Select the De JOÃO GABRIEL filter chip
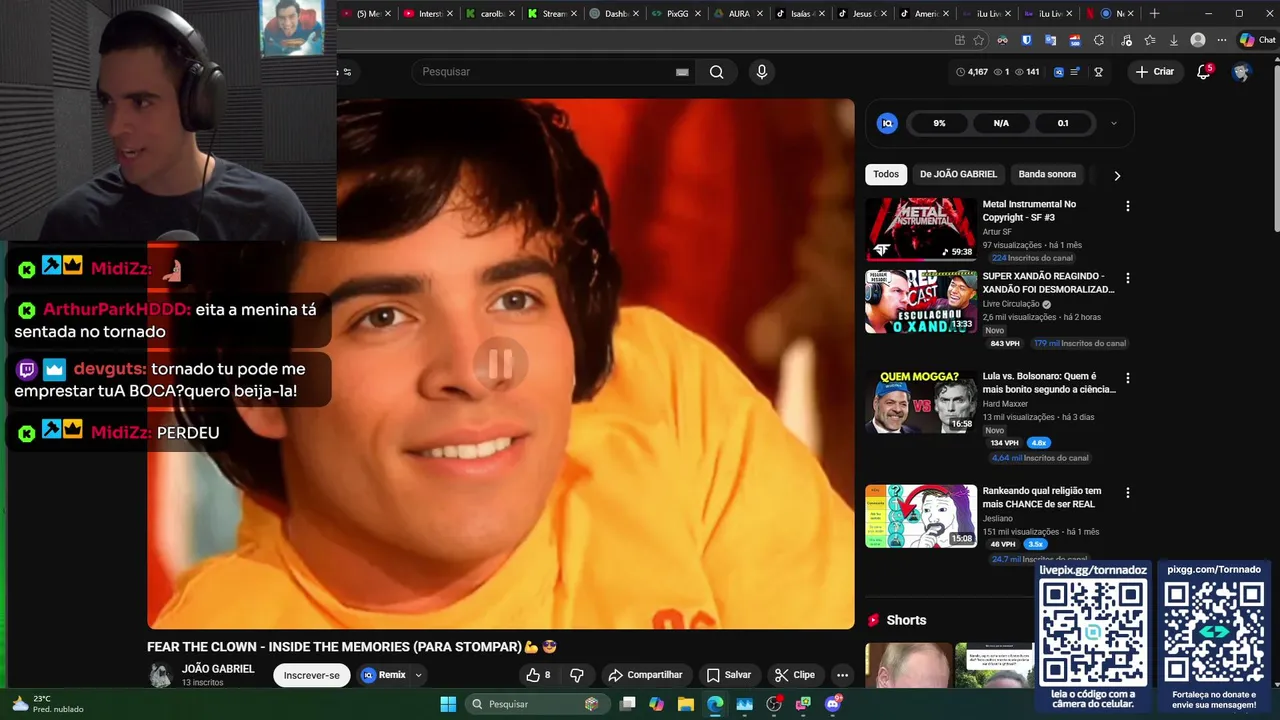The image size is (1280, 720). point(958,174)
